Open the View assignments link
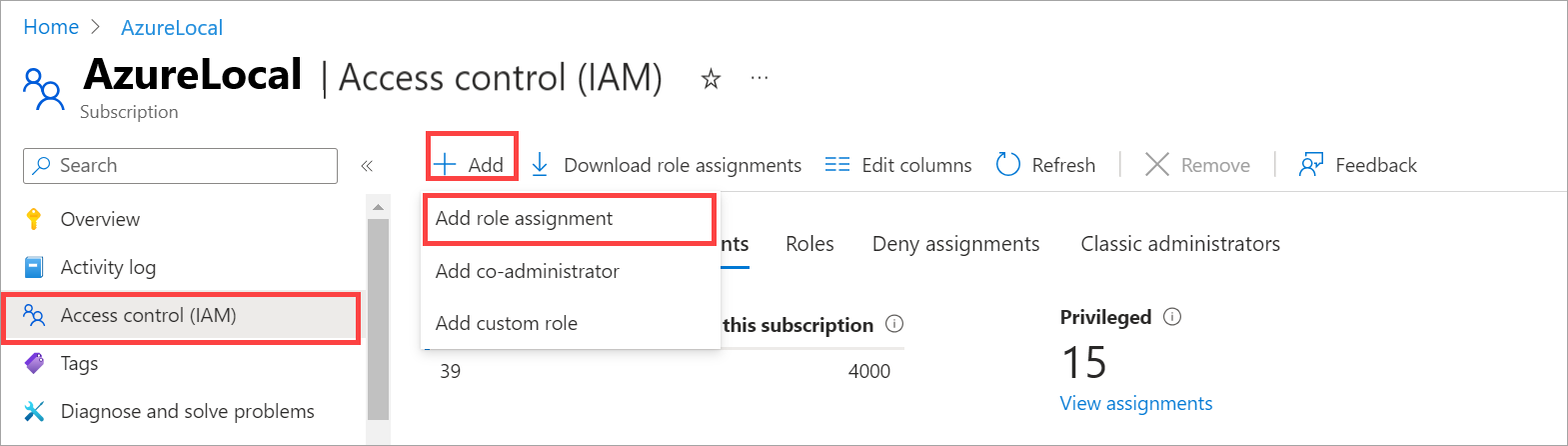The height and width of the screenshot is (446, 1568). [x=1136, y=403]
